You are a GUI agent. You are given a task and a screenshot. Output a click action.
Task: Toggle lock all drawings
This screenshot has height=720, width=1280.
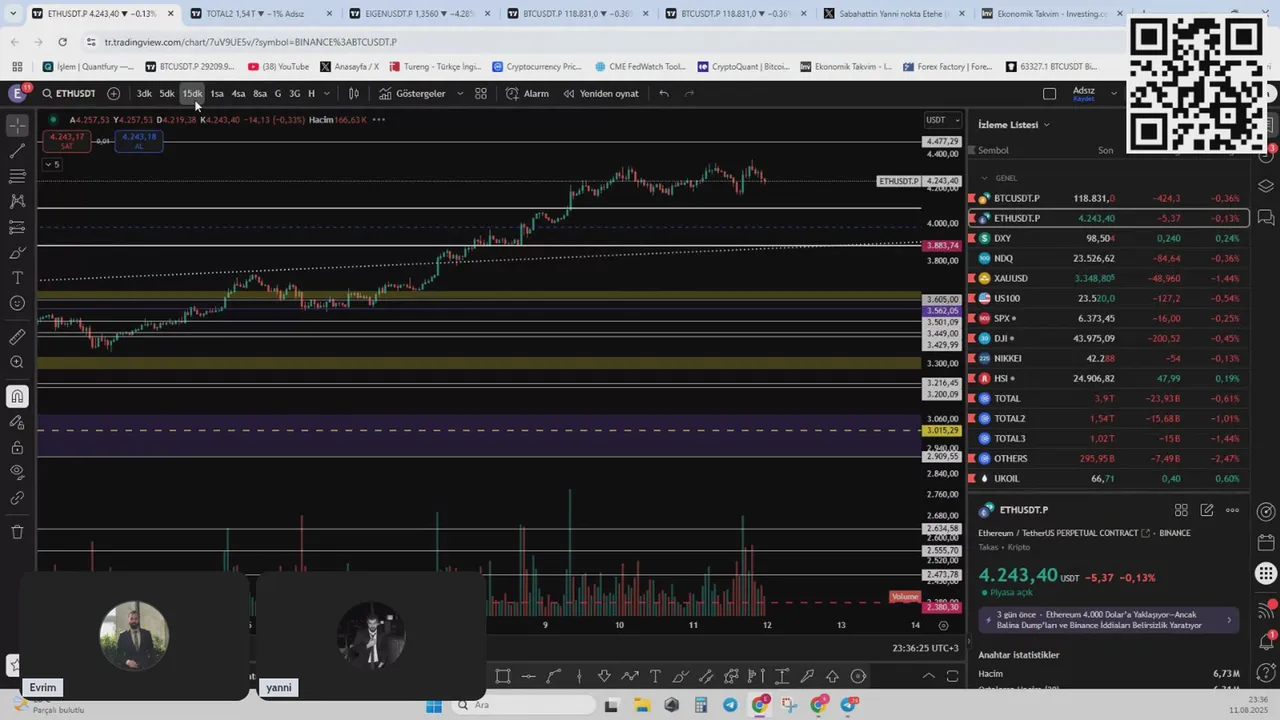tap(17, 447)
